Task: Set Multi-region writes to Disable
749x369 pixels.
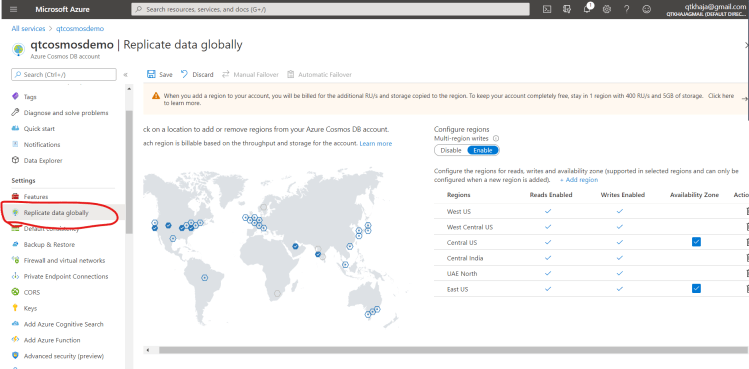Action: pyautogui.click(x=450, y=150)
